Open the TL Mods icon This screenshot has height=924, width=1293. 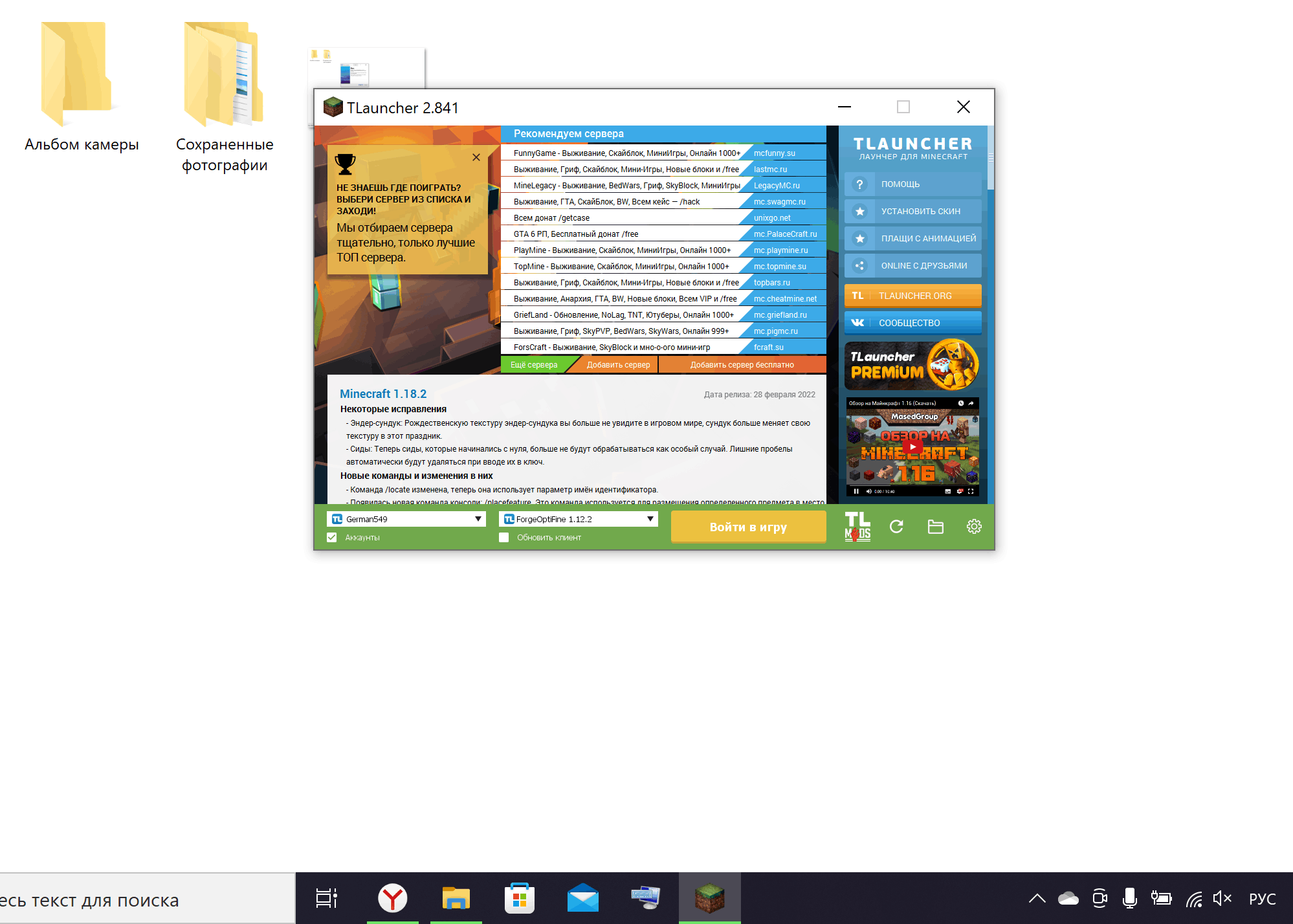point(857,527)
